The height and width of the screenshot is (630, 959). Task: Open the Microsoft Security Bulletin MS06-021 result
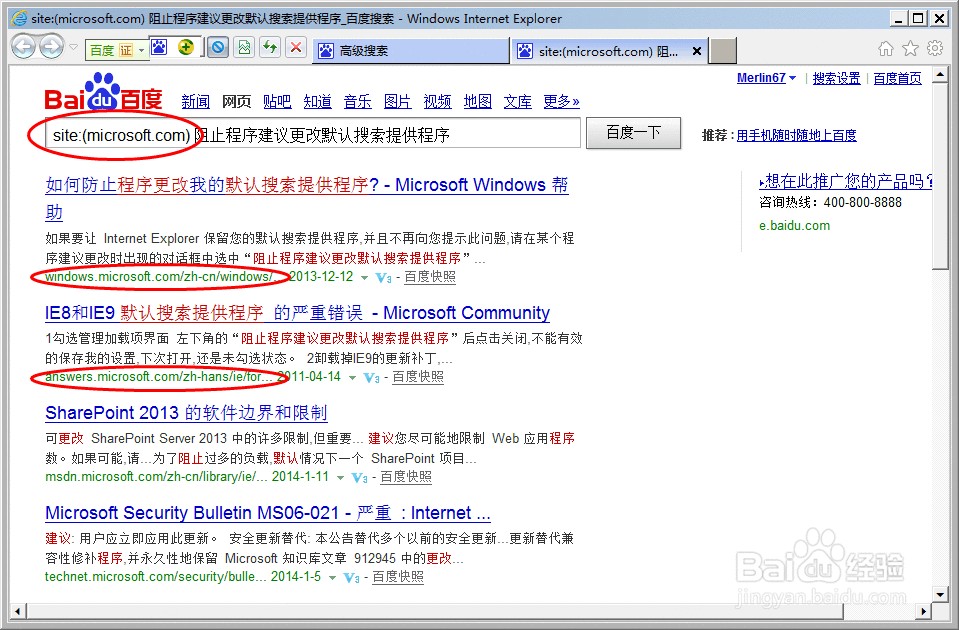point(268,513)
